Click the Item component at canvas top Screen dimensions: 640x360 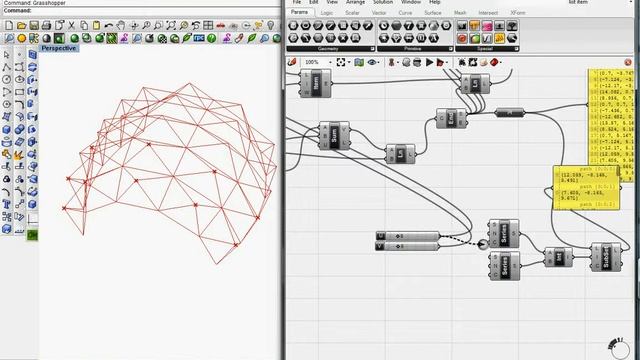pos(316,83)
